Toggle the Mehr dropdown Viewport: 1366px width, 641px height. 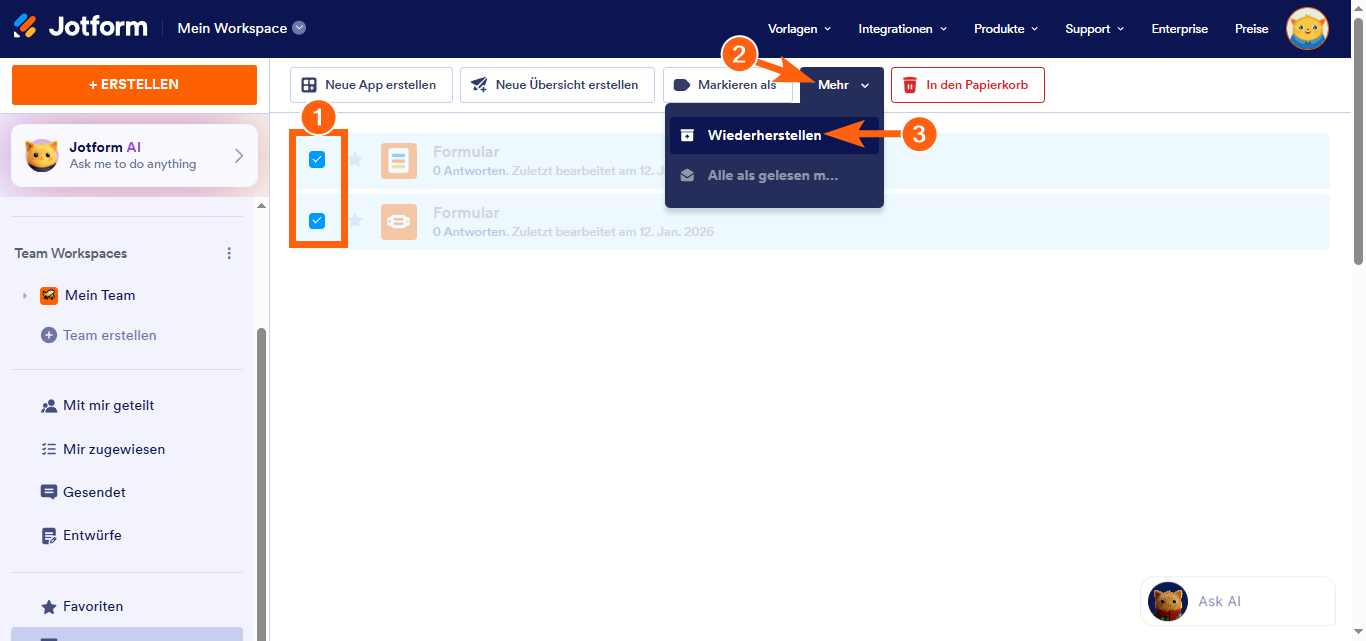[x=842, y=85]
